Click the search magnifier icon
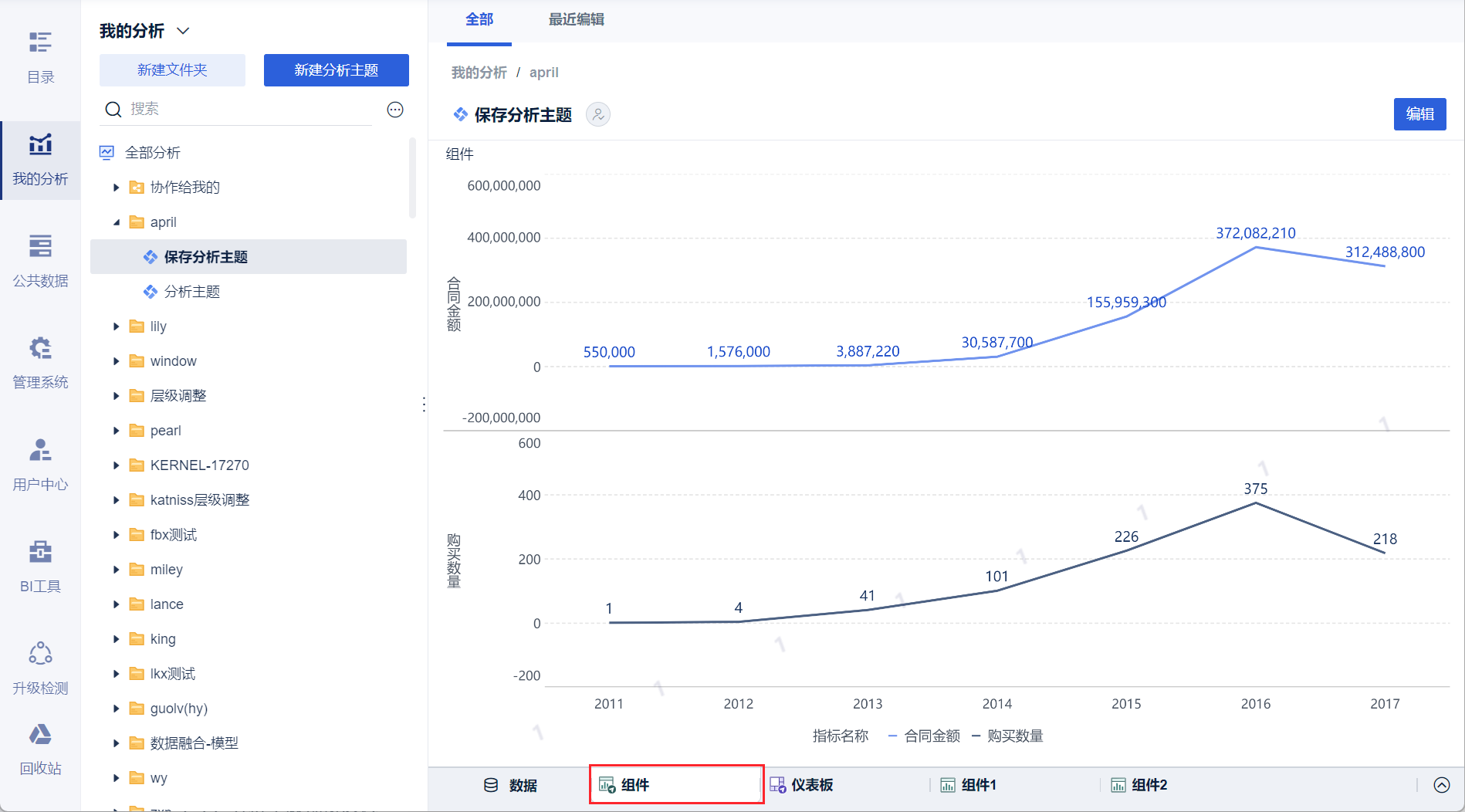 pos(113,110)
